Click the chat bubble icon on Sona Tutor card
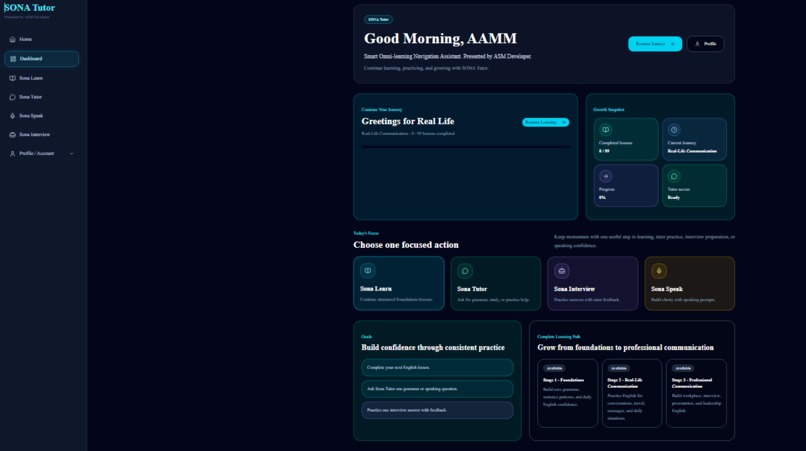Screen dimensions: 806x451 [x=465, y=270]
